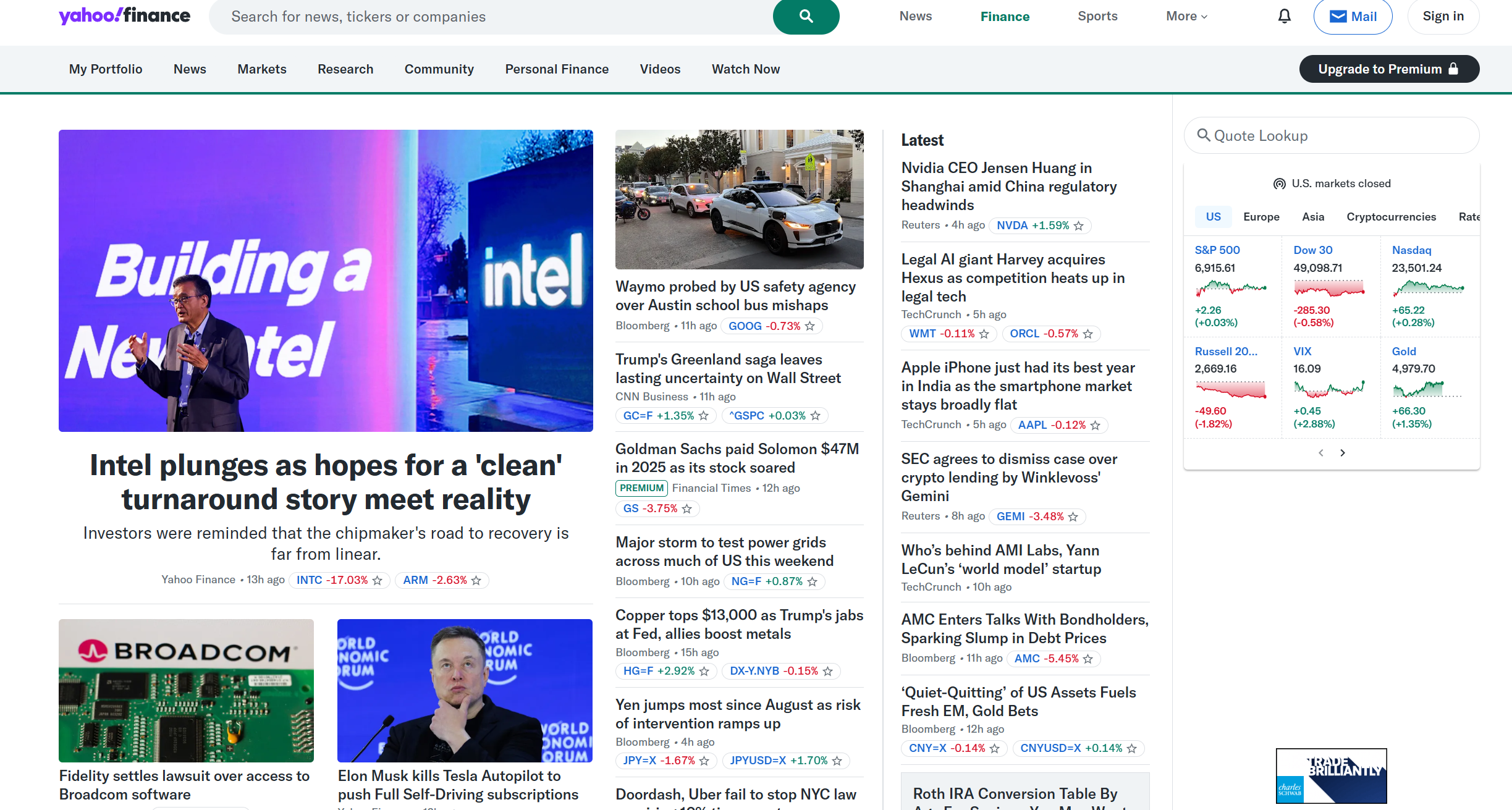
Task: Open notifications via the bell icon
Action: click(1283, 16)
